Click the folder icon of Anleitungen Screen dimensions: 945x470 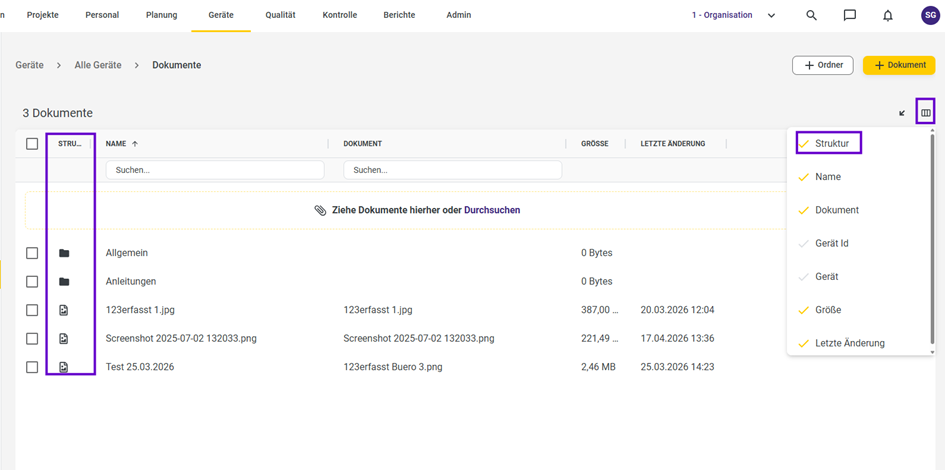coord(64,281)
